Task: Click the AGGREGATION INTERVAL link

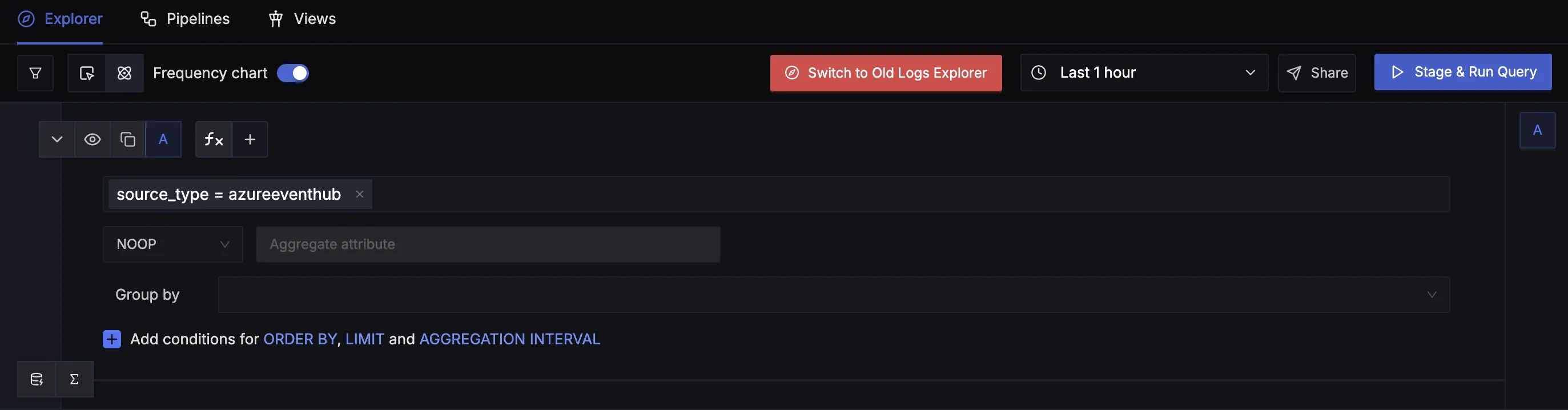Action: click(x=509, y=339)
